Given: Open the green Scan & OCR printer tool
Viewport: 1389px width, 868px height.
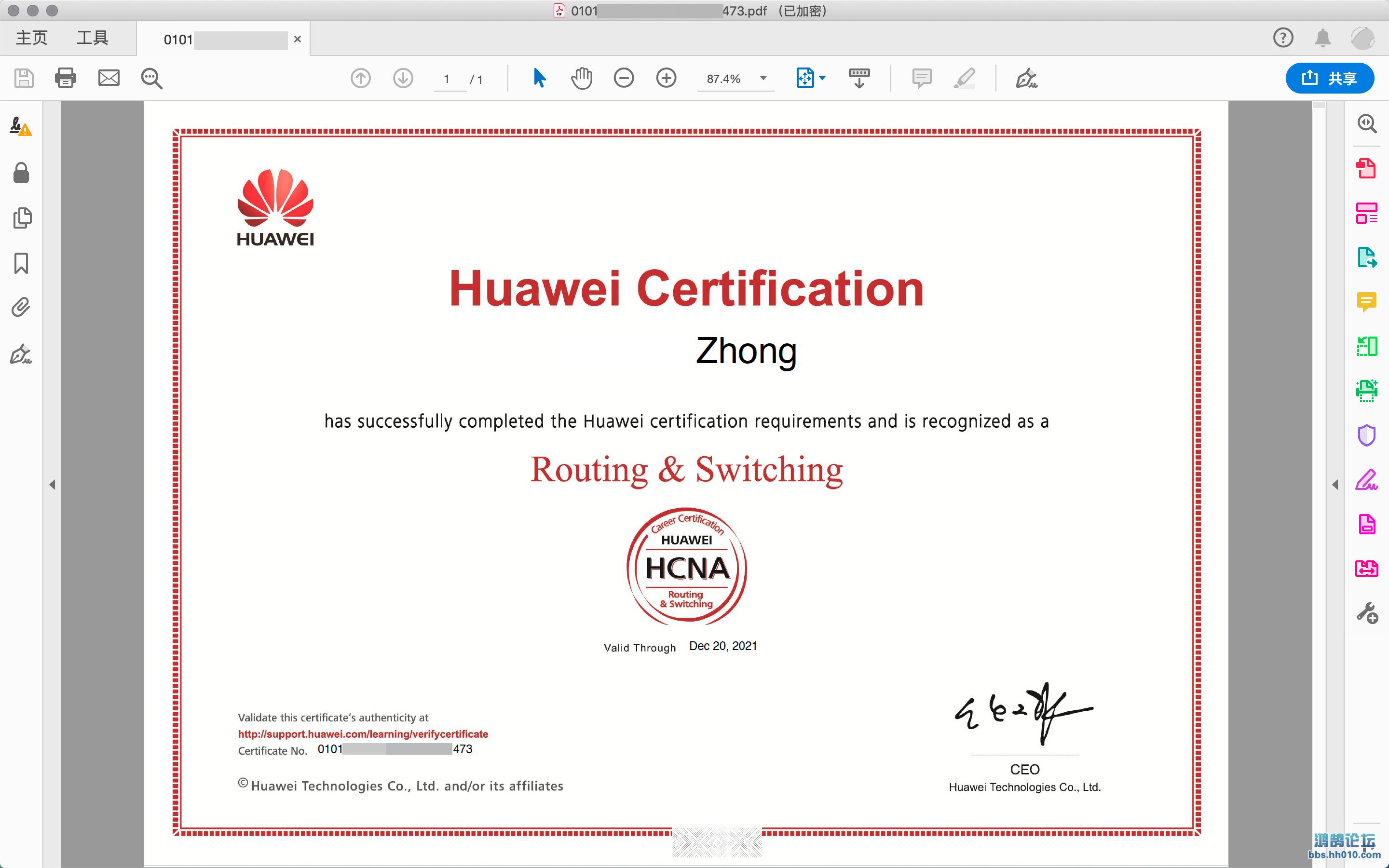Looking at the screenshot, I should click(x=1367, y=391).
